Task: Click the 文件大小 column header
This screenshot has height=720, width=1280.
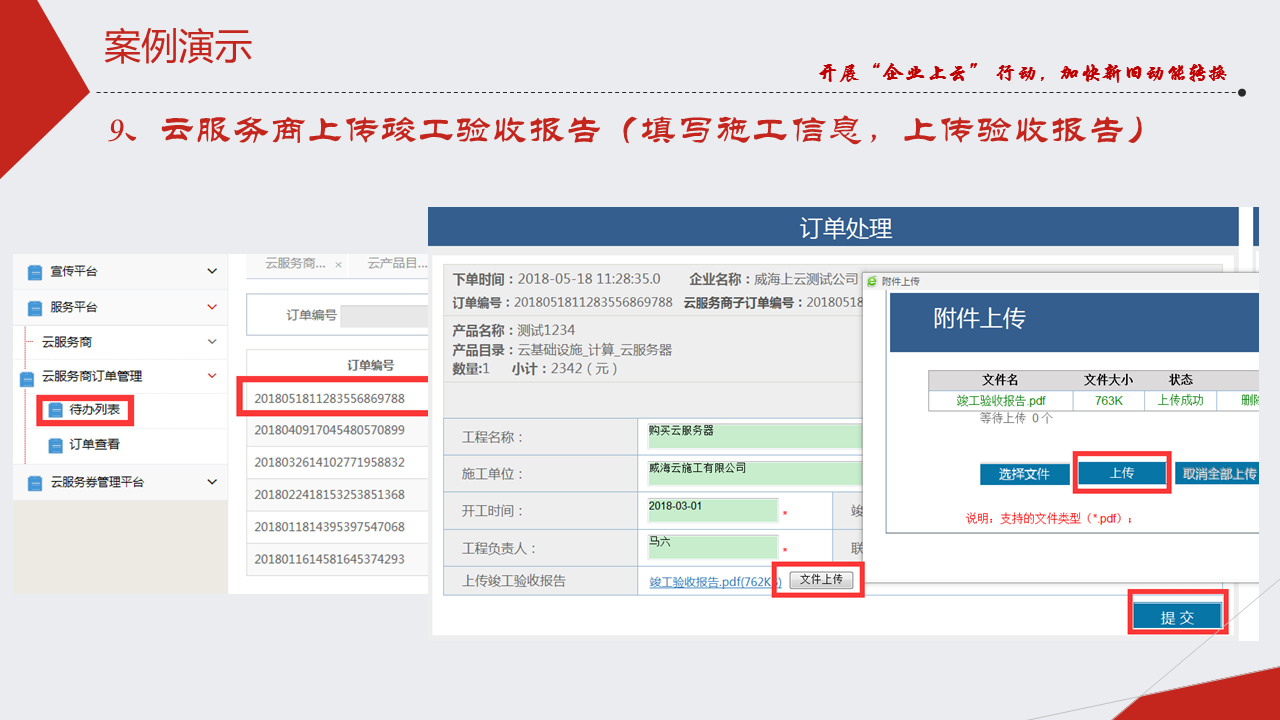Action: point(1108,380)
